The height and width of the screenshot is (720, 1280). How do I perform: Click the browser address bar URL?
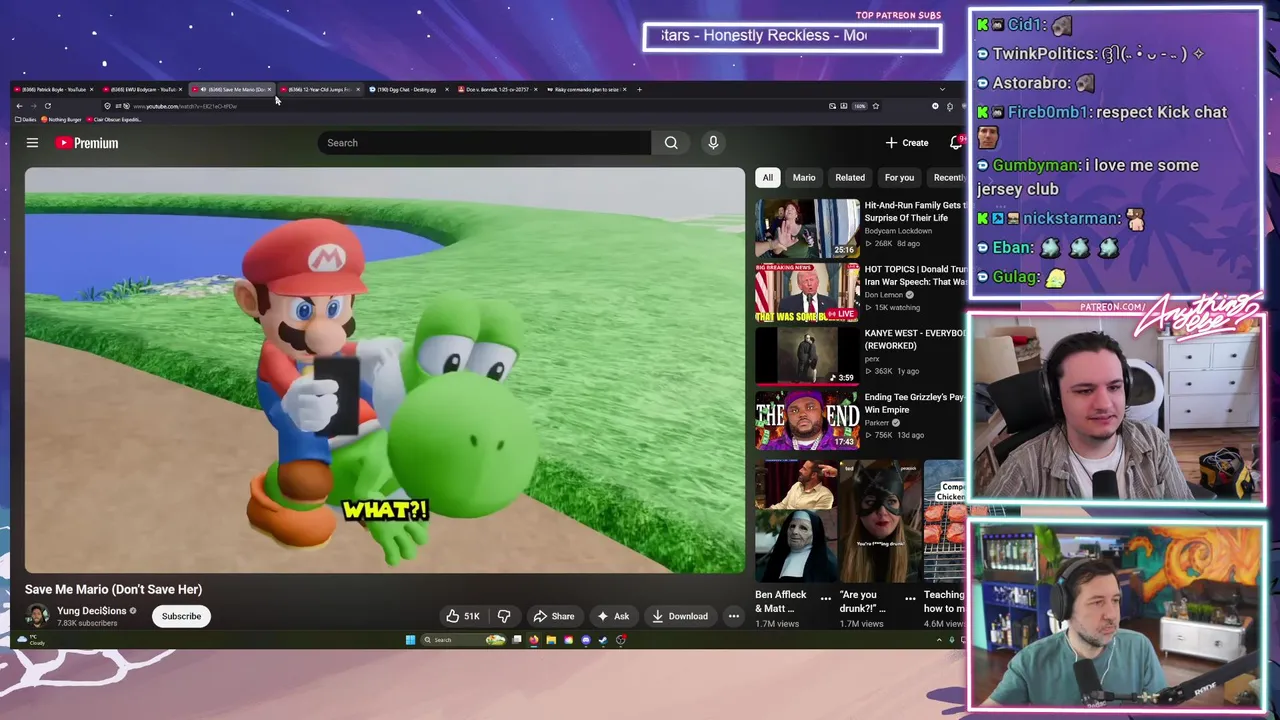click(x=185, y=106)
